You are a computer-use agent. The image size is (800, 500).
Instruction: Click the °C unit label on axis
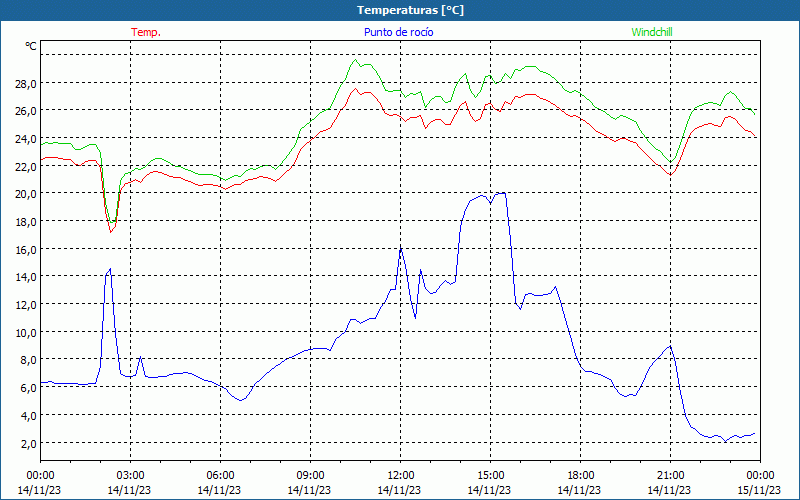pyautogui.click(x=31, y=46)
